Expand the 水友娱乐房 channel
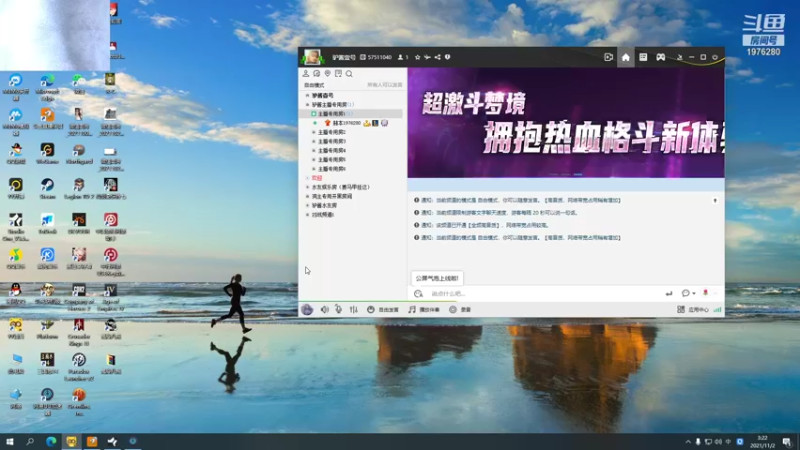The image size is (800, 450). coord(307,187)
